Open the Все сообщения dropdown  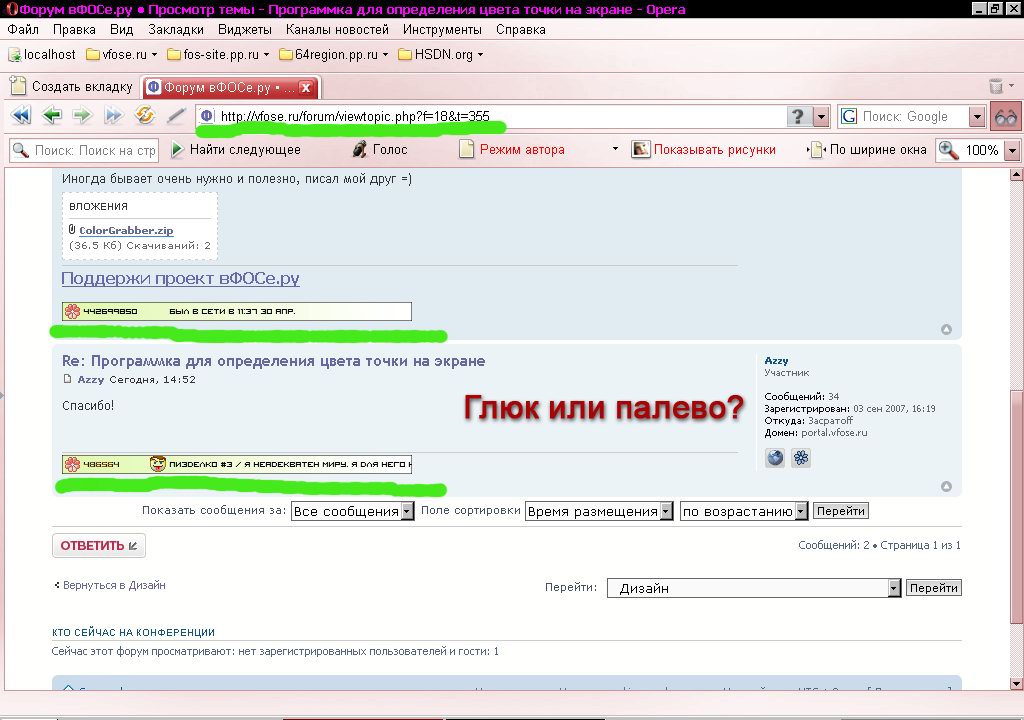352,511
